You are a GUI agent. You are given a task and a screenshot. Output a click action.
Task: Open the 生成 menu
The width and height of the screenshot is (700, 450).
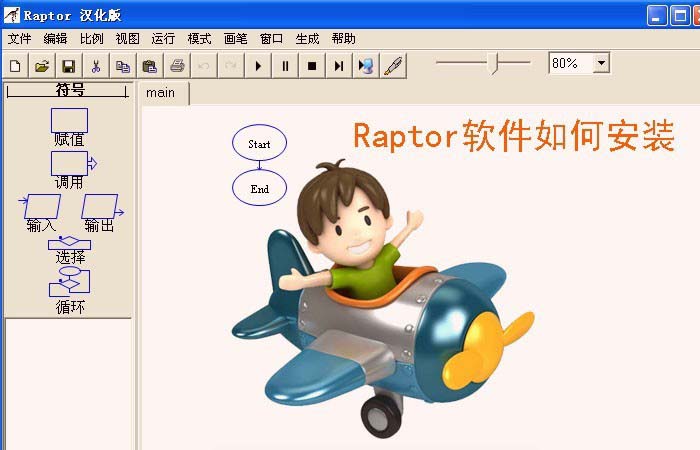pyautogui.click(x=308, y=39)
